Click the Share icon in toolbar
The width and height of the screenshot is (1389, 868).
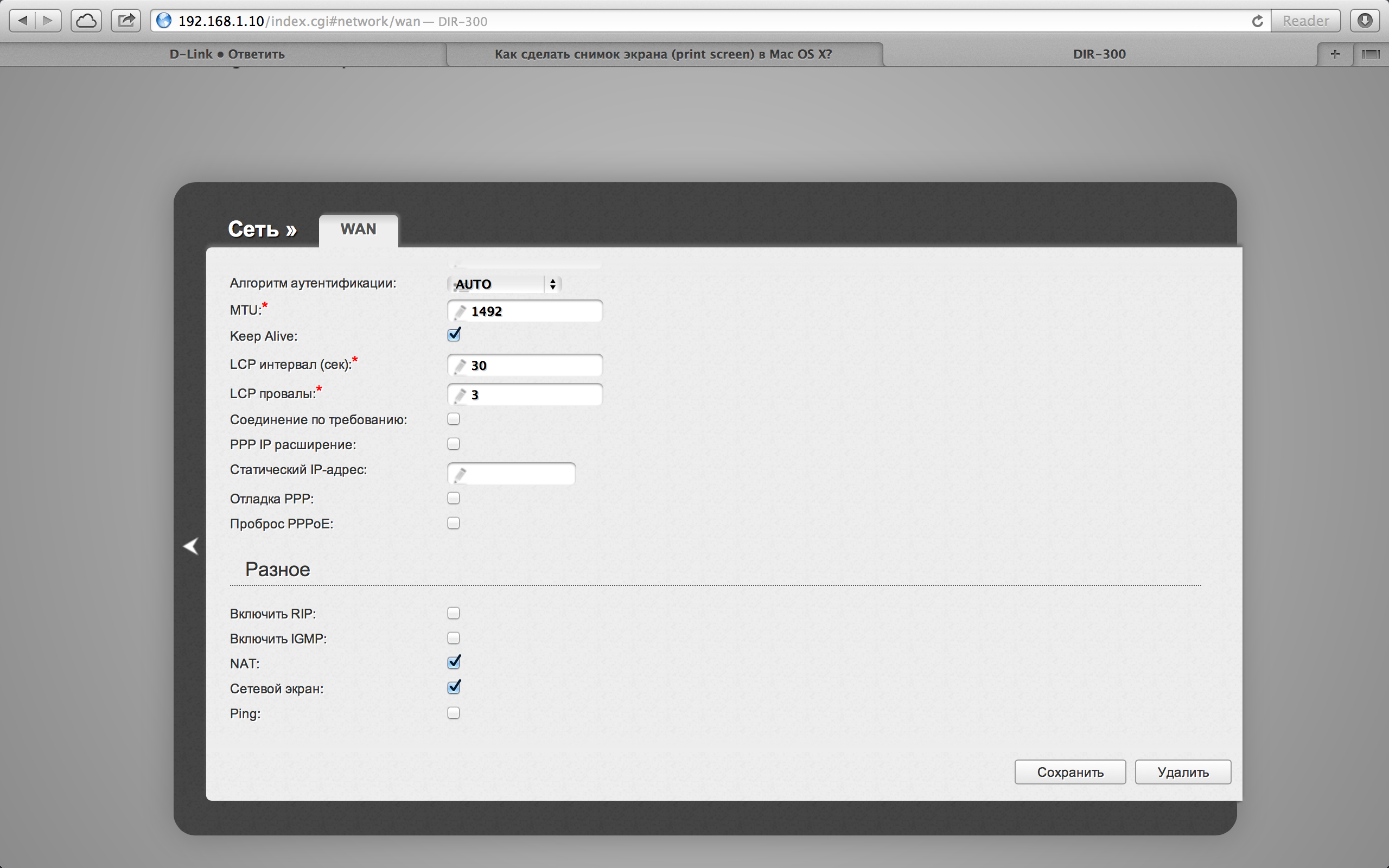(x=126, y=21)
